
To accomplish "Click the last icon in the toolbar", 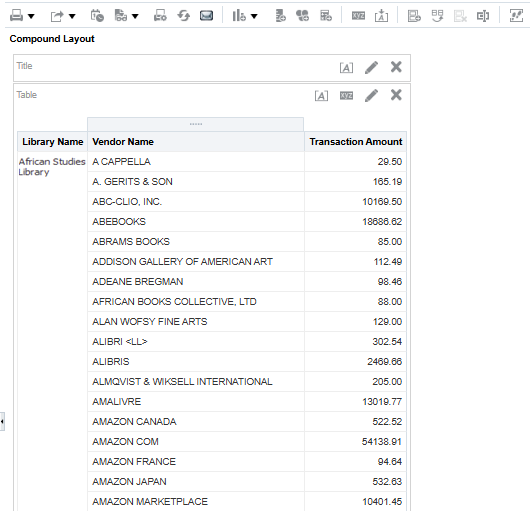I will pos(516,16).
